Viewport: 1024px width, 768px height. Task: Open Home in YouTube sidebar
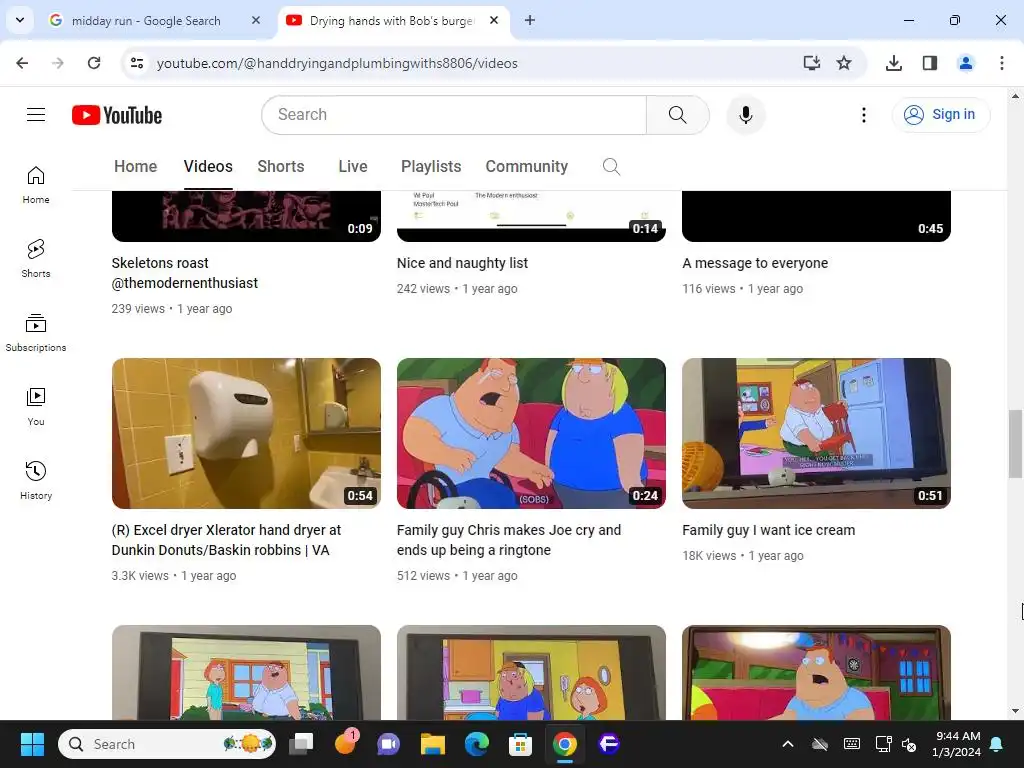tap(36, 185)
